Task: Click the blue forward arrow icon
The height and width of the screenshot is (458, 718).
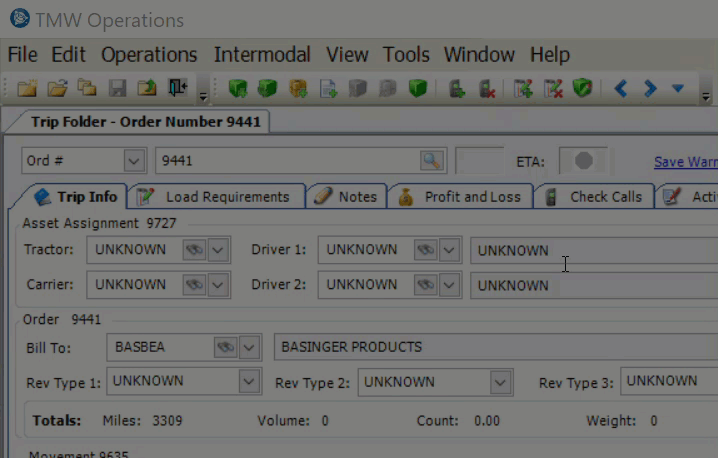Action: pos(649,88)
